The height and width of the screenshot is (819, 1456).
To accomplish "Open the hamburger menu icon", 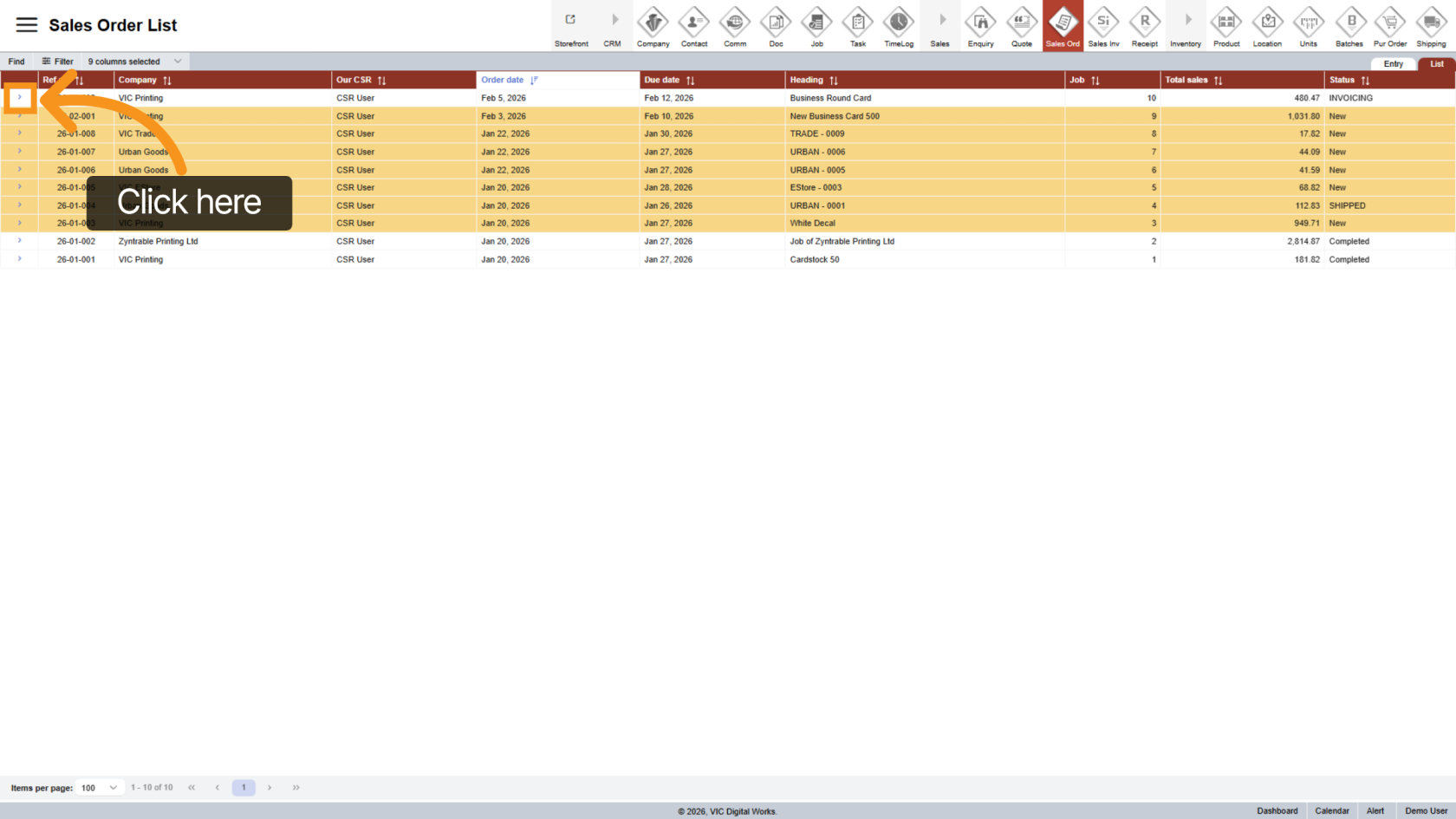I will coord(27,25).
